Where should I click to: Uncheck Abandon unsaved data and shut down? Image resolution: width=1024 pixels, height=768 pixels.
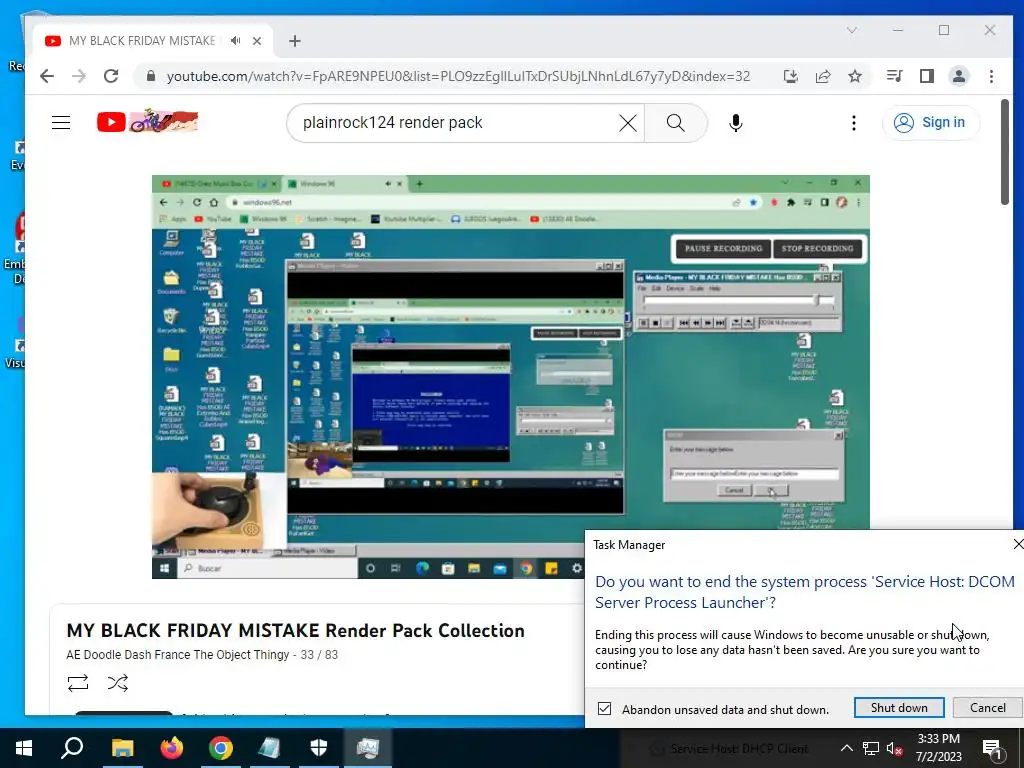coord(605,709)
